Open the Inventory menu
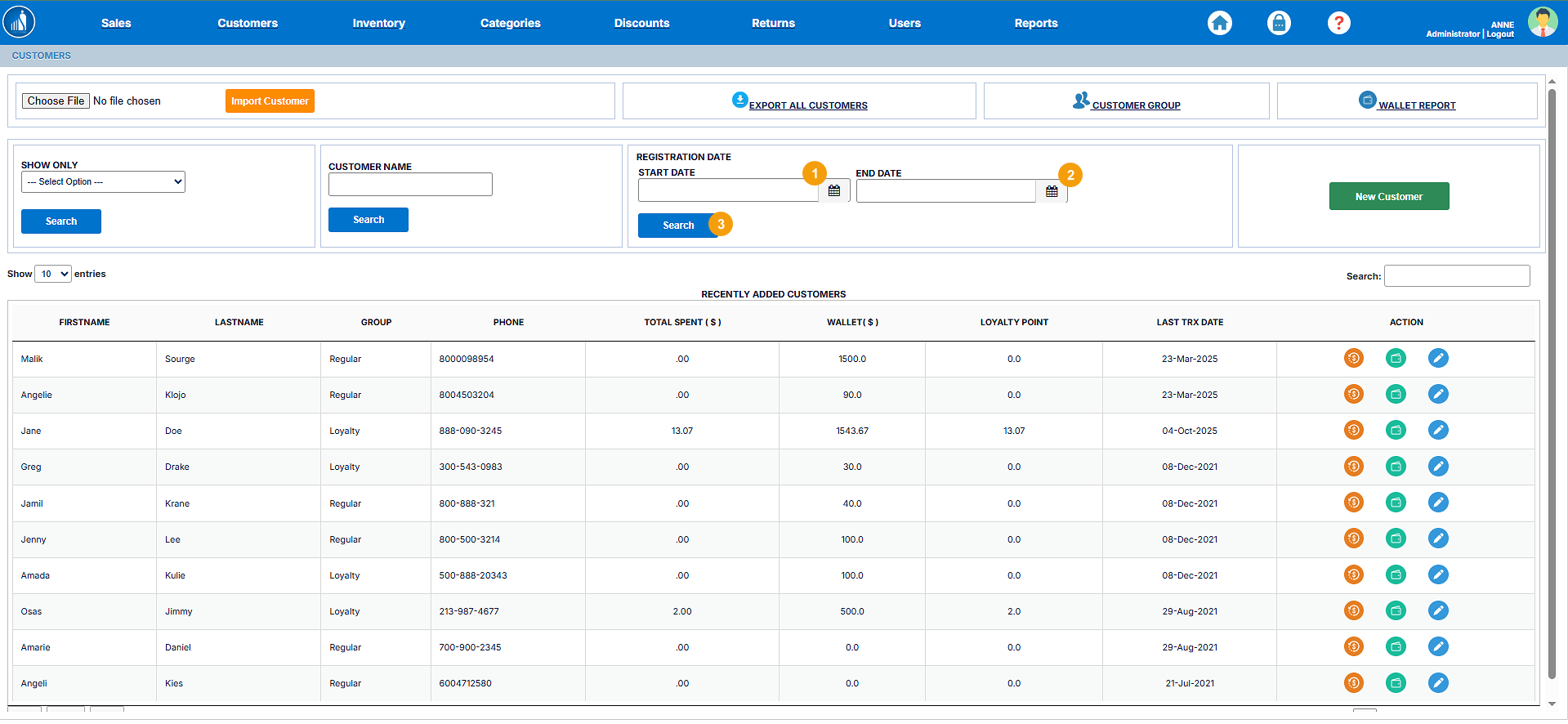The image size is (1568, 724). 378,23
